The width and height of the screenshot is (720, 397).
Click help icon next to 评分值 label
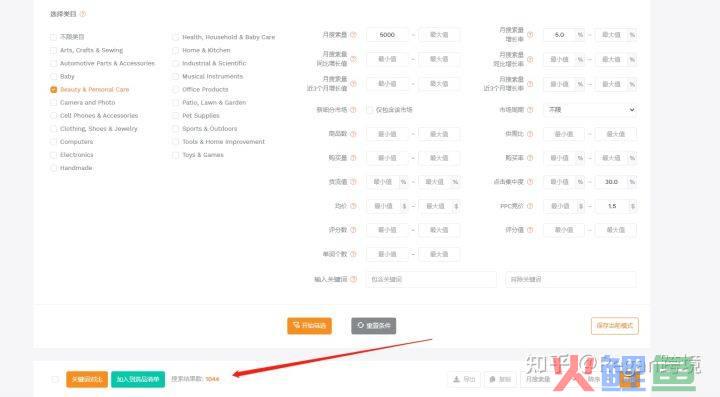click(530, 230)
